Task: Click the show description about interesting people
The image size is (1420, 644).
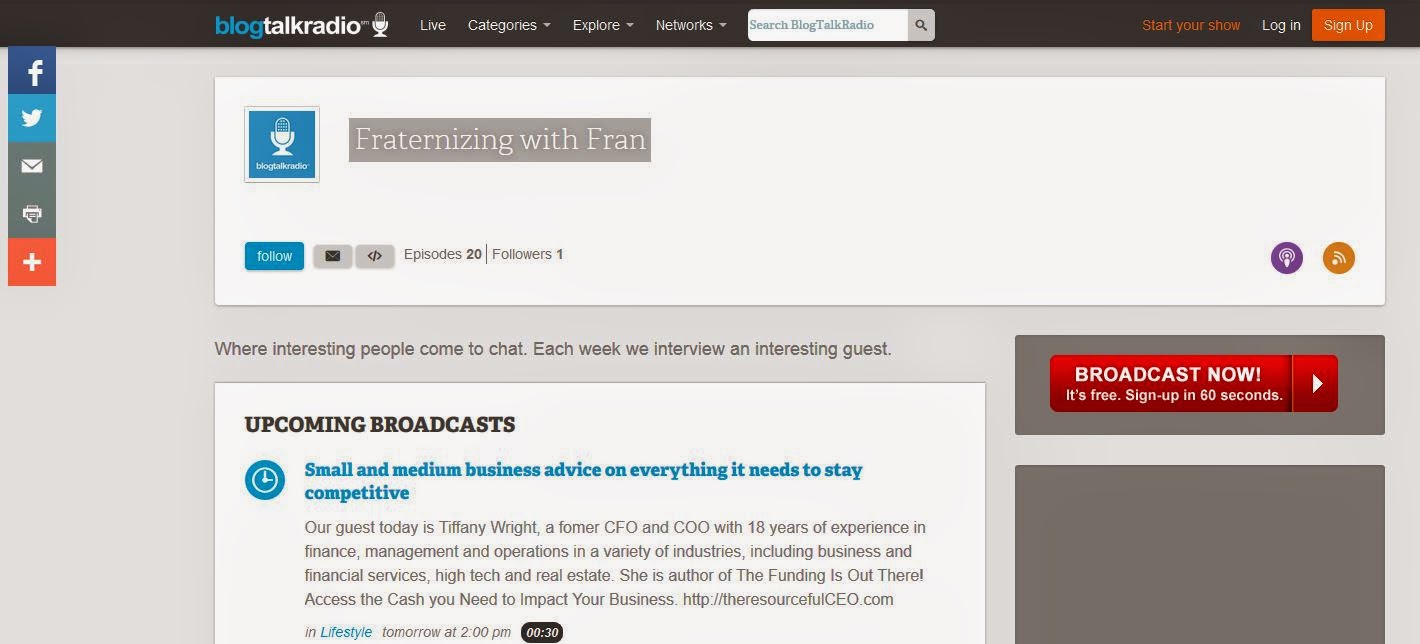Action: point(553,349)
